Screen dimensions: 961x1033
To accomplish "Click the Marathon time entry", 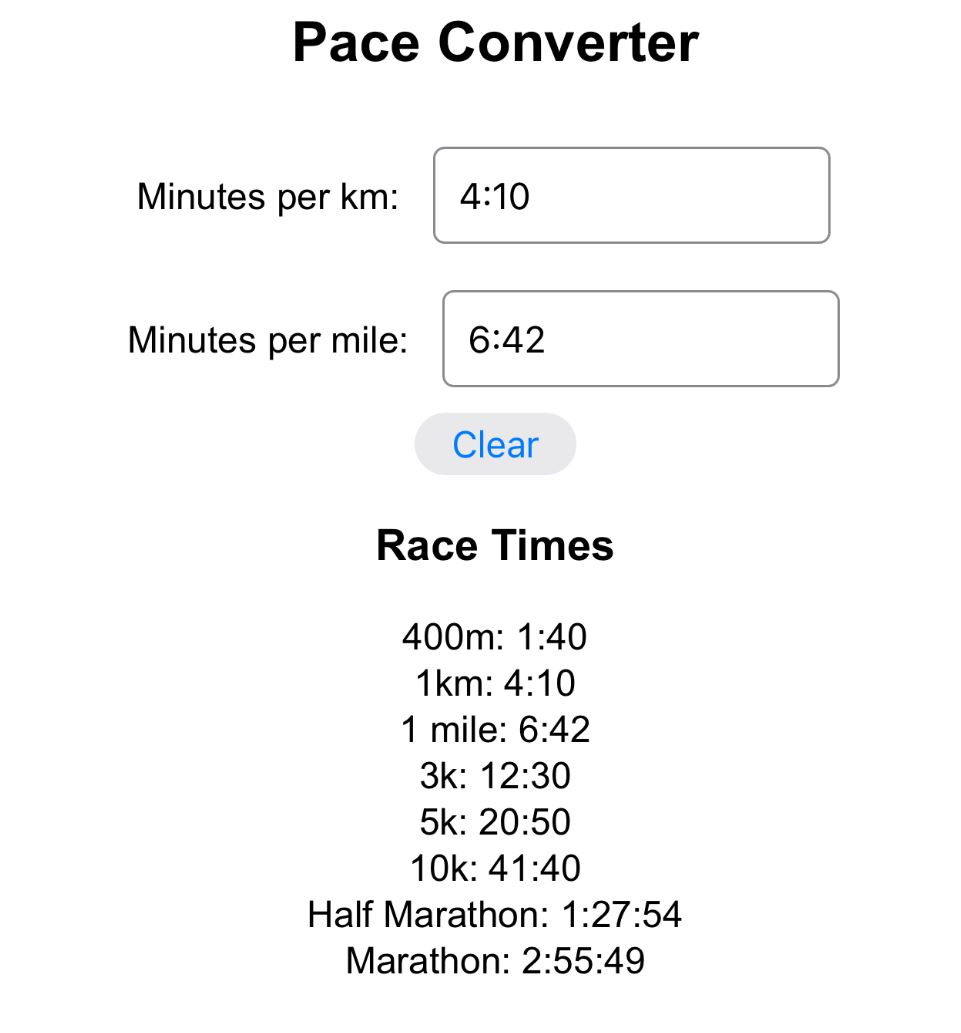I will [494, 959].
